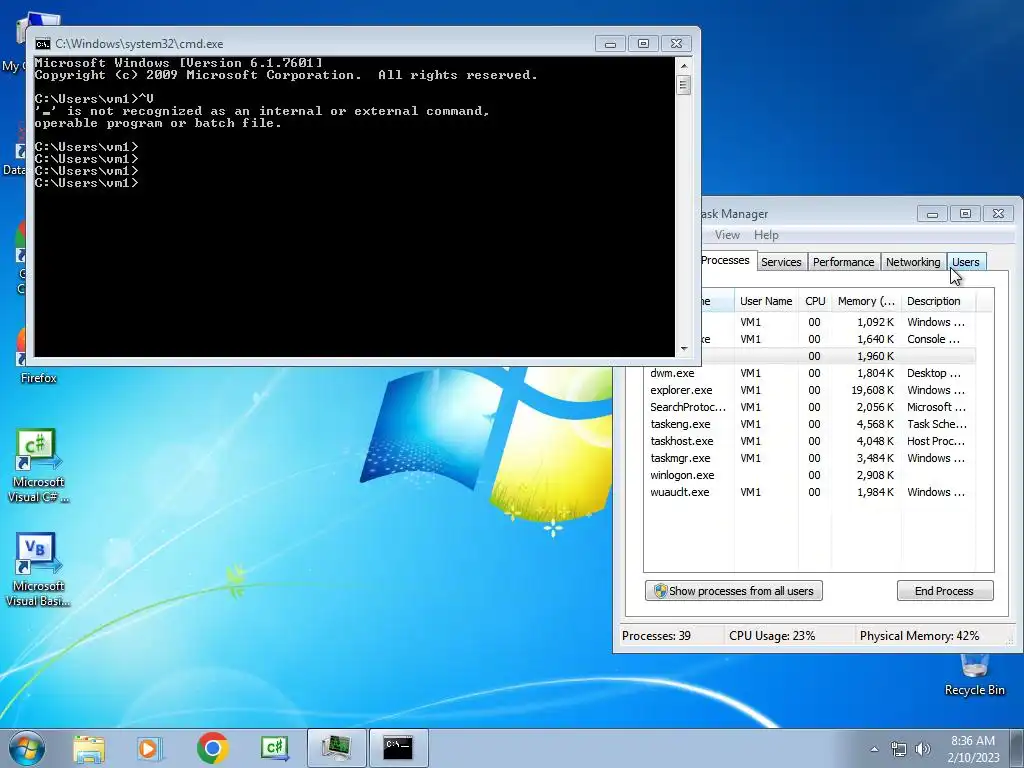
Task: Click the cmd.exe title bar icon
Action: pos(42,44)
